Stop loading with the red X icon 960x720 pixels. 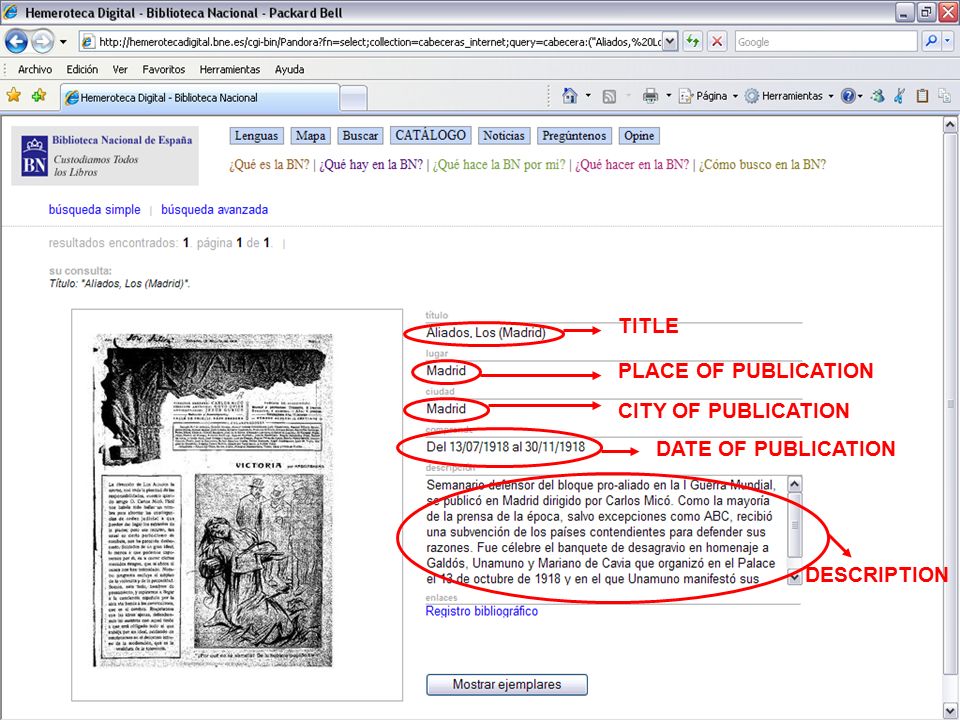point(716,42)
